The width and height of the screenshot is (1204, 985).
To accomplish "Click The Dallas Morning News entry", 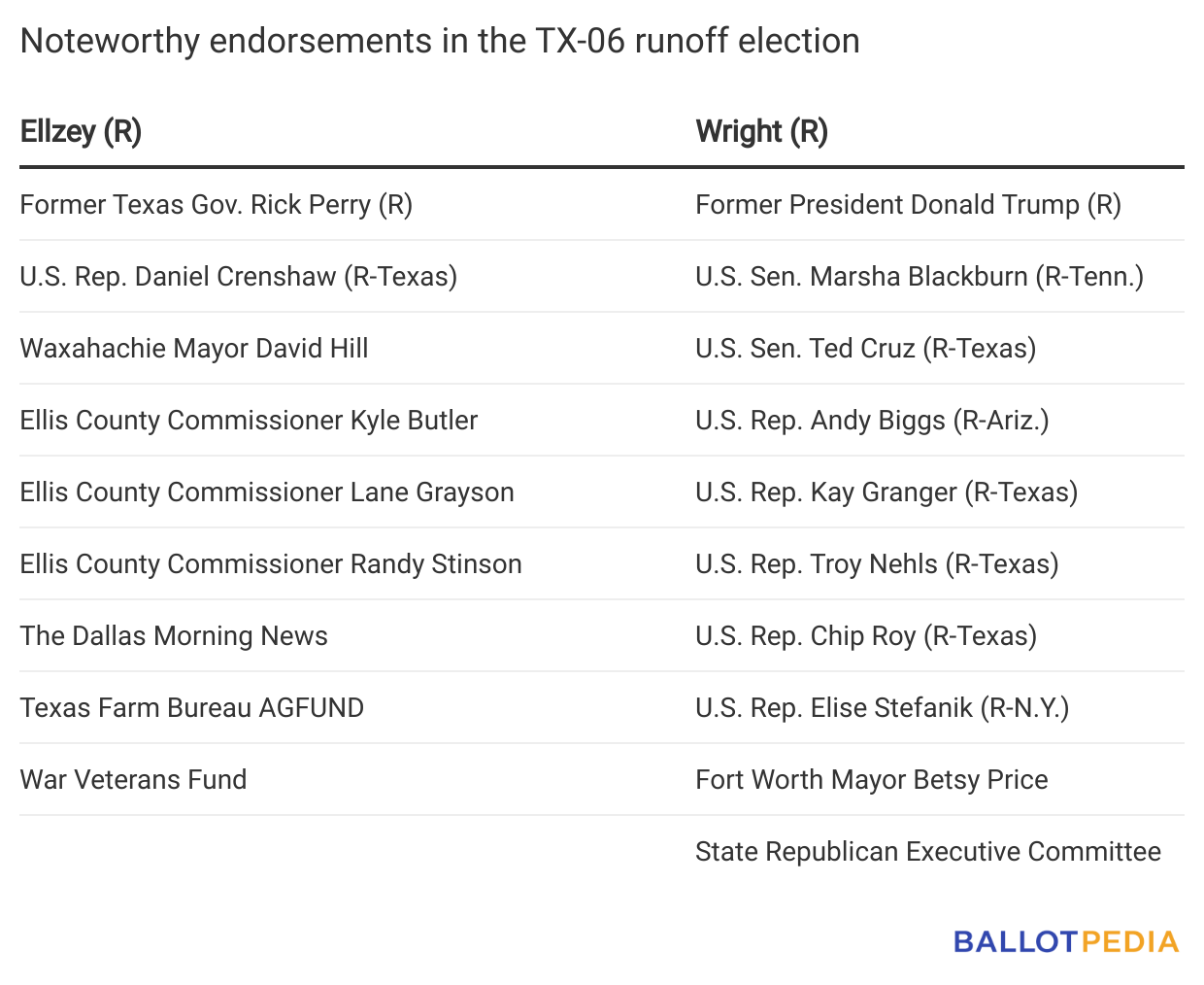I will point(174,636).
